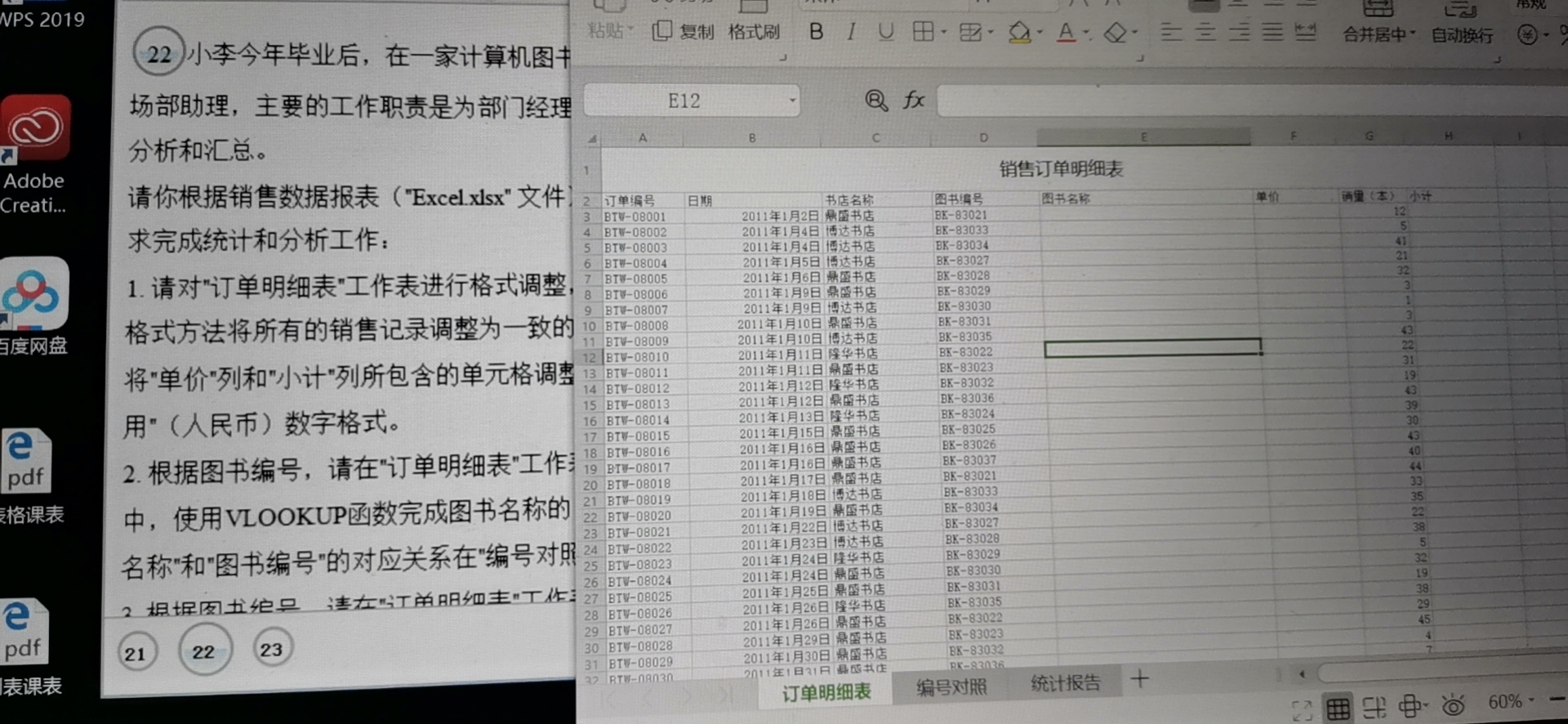
Task: Toggle Underline formatting
Action: click(885, 32)
